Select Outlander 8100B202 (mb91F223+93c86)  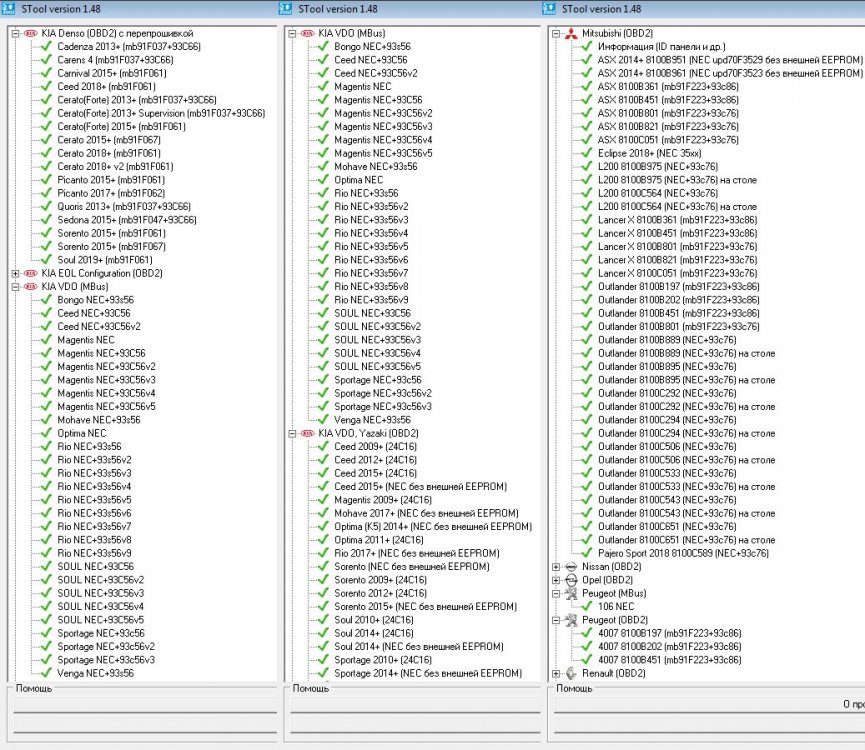click(x=679, y=300)
